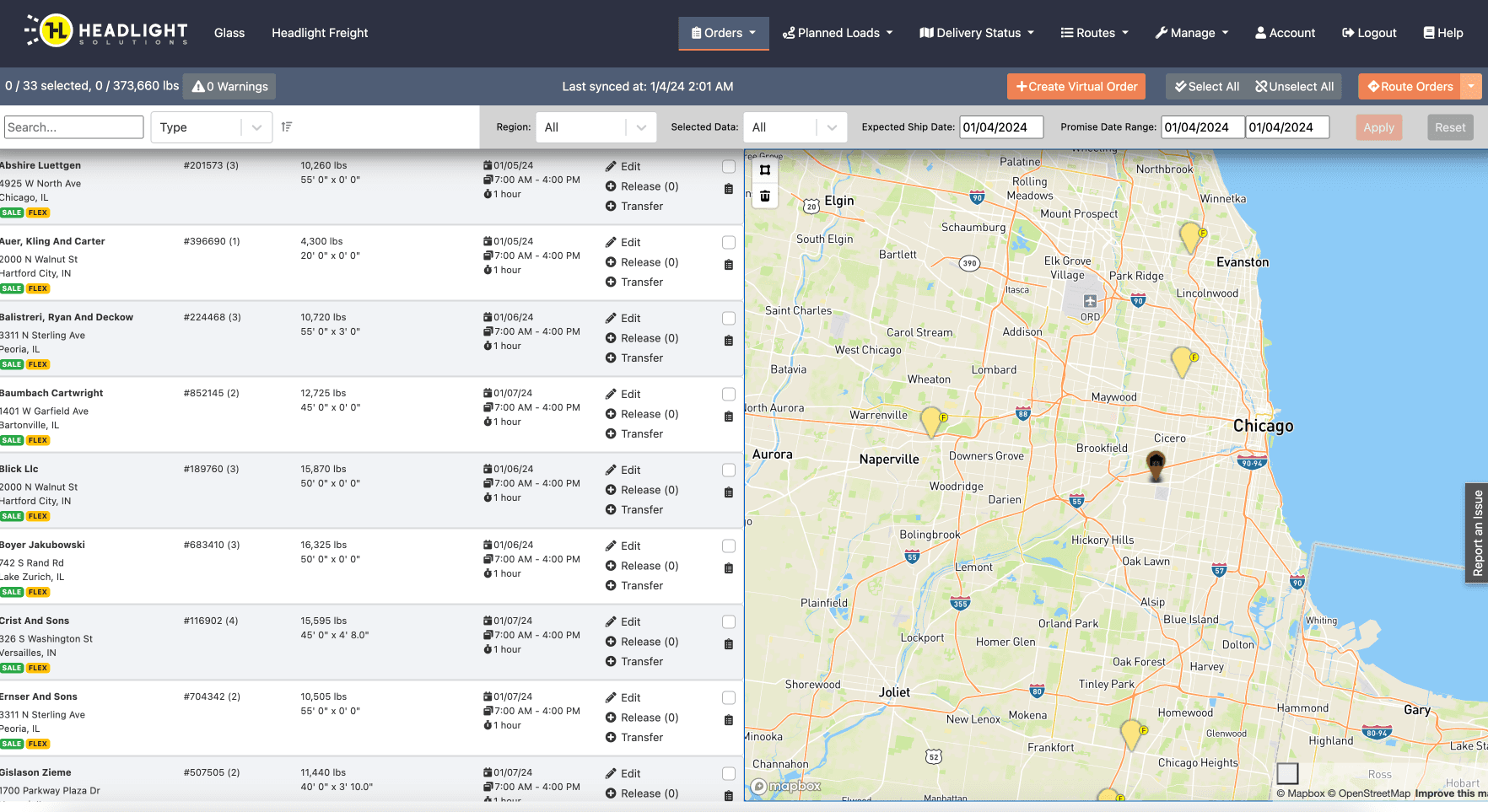This screenshot has width=1488, height=812.
Task: Expand the Region dropdown
Action: [596, 127]
